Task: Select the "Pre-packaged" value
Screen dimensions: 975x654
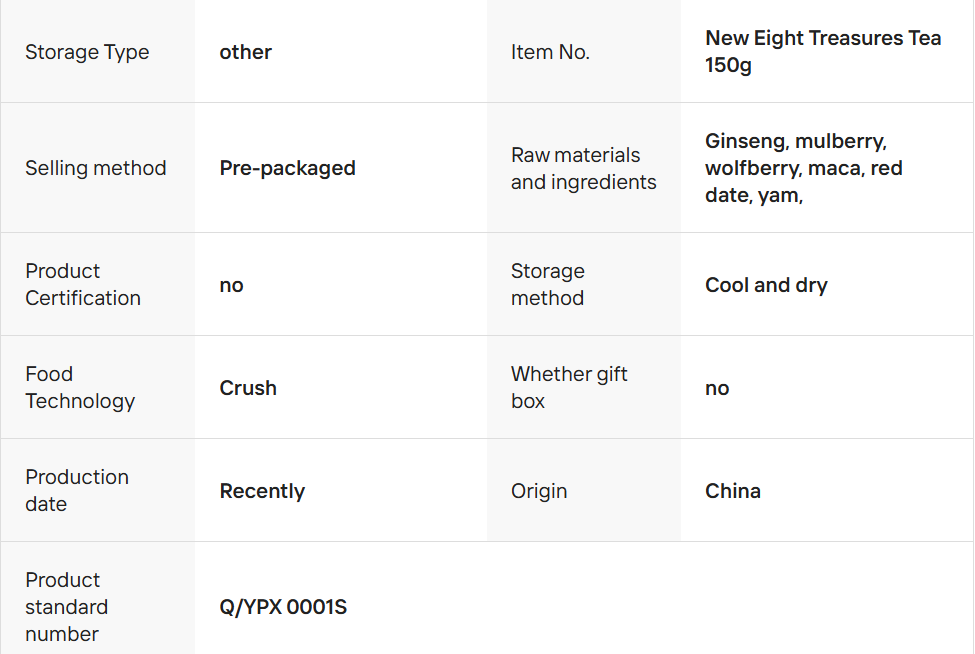Action: [287, 168]
